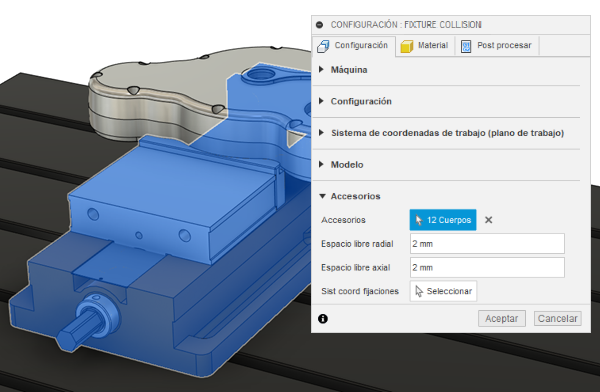Image resolution: width=600 pixels, height=392 pixels.
Task: Clear the Accesorios selection with the X
Action: tap(488, 220)
